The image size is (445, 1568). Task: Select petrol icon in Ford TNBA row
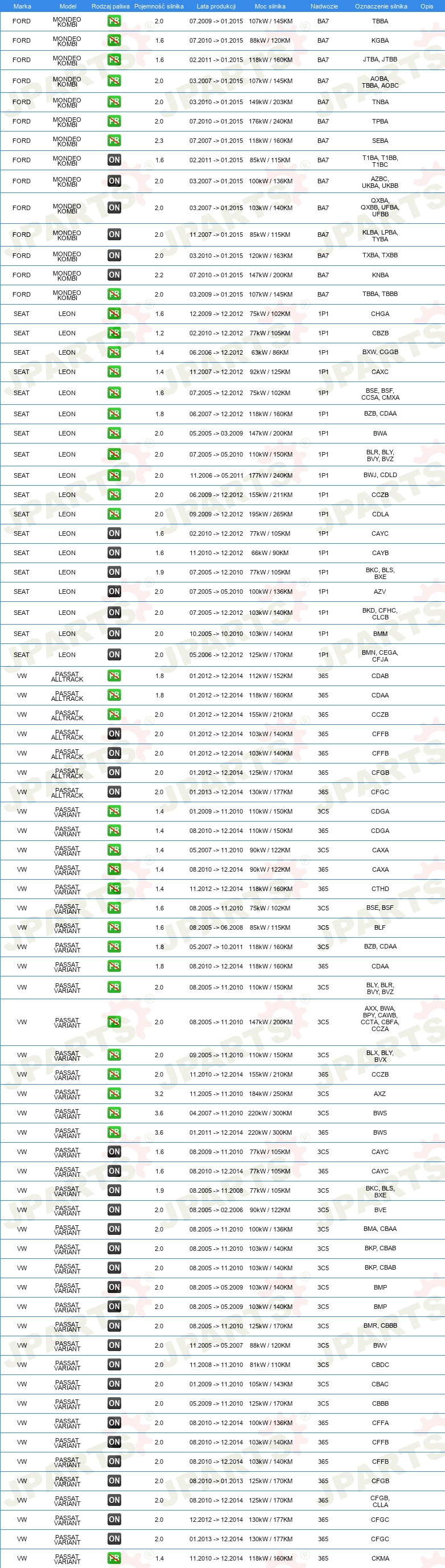(x=114, y=102)
